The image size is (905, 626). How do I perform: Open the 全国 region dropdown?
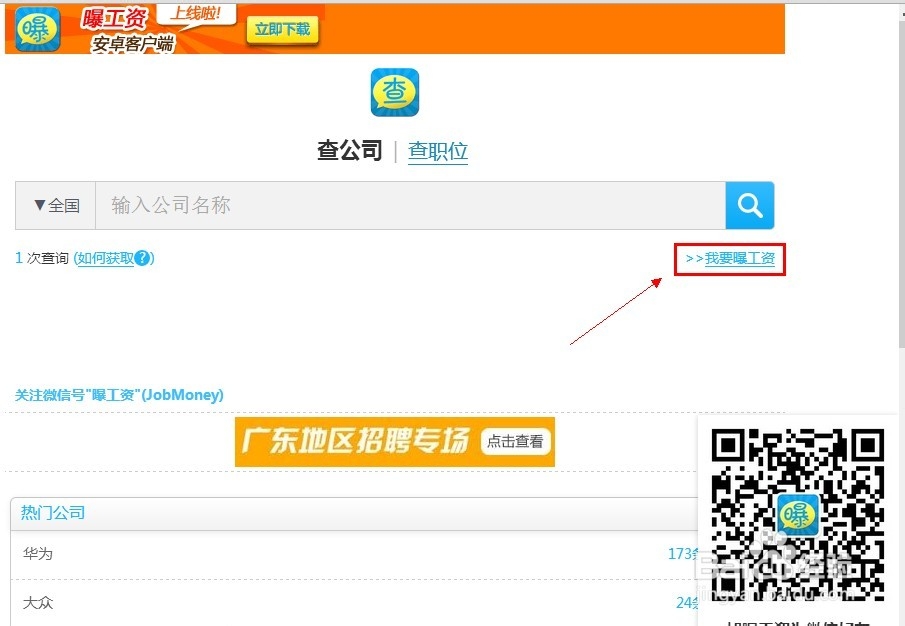tap(54, 204)
